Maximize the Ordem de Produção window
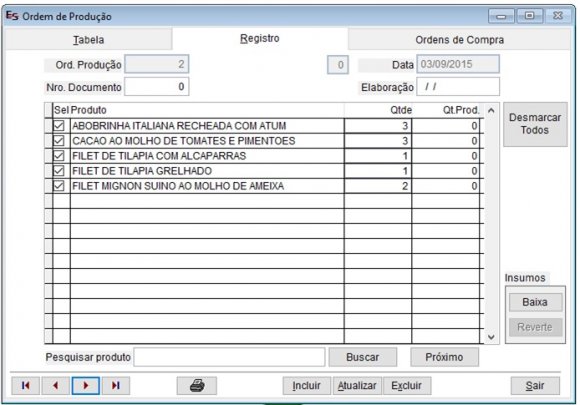 tap(529, 16)
